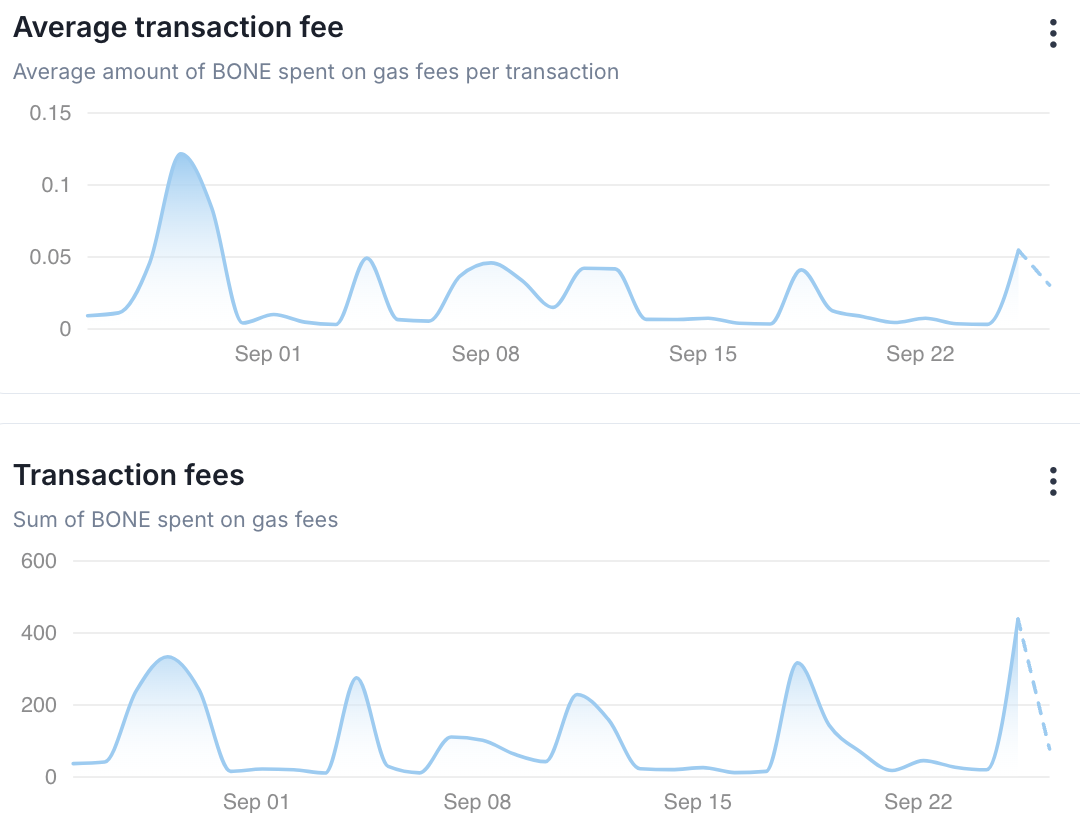Click the Sep 15 label on the Transaction fees chart
This screenshot has height=834, width=1080.
697,802
